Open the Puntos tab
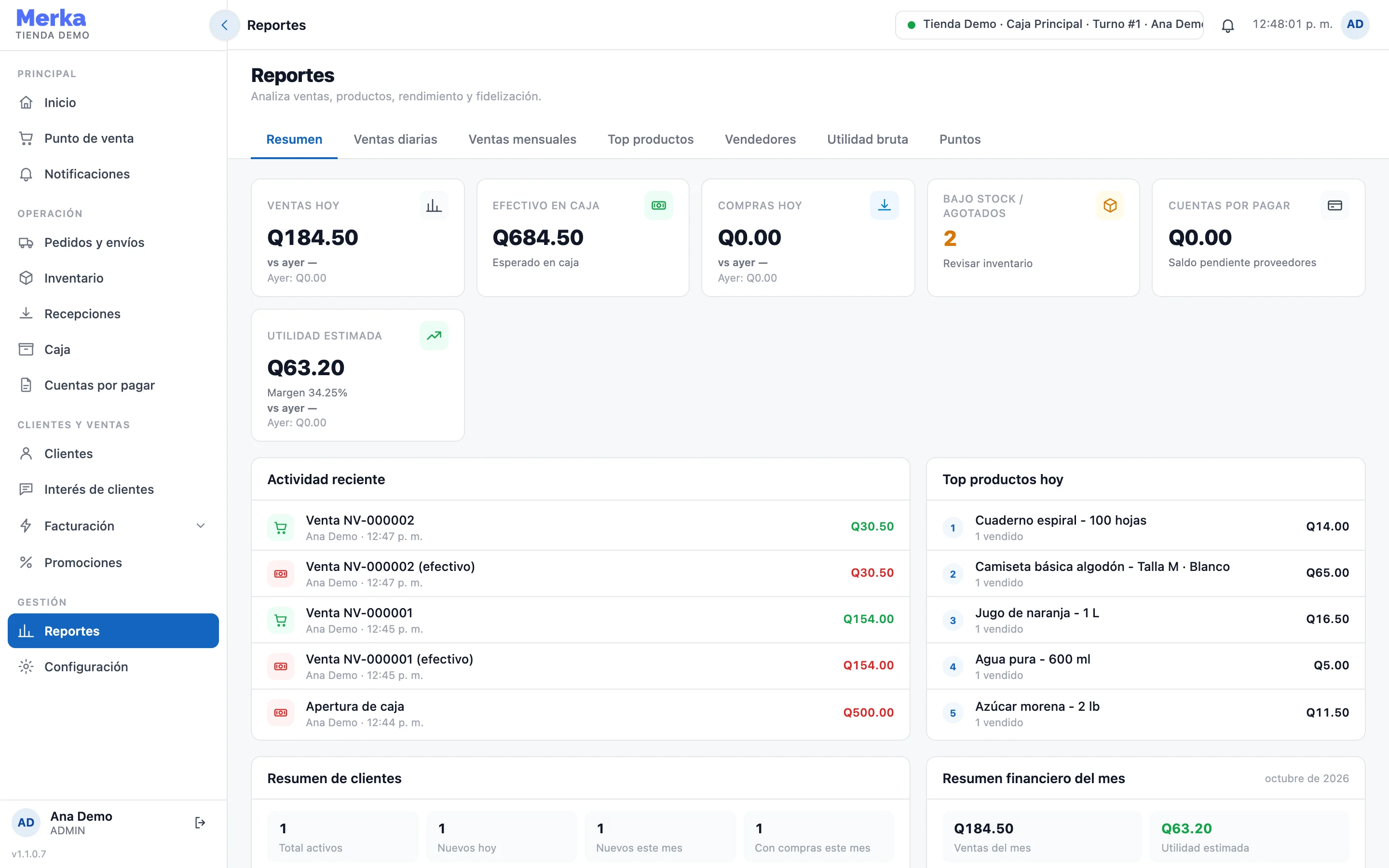The height and width of the screenshot is (868, 1389). (960, 139)
